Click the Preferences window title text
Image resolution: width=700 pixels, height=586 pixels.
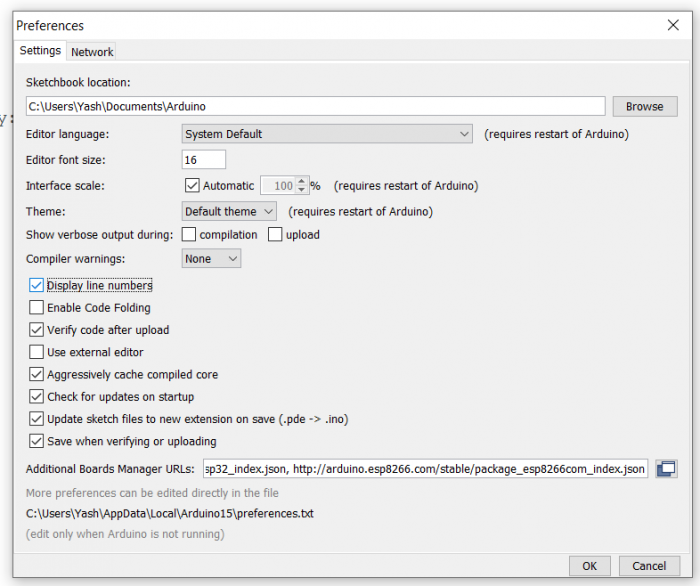coord(50,25)
